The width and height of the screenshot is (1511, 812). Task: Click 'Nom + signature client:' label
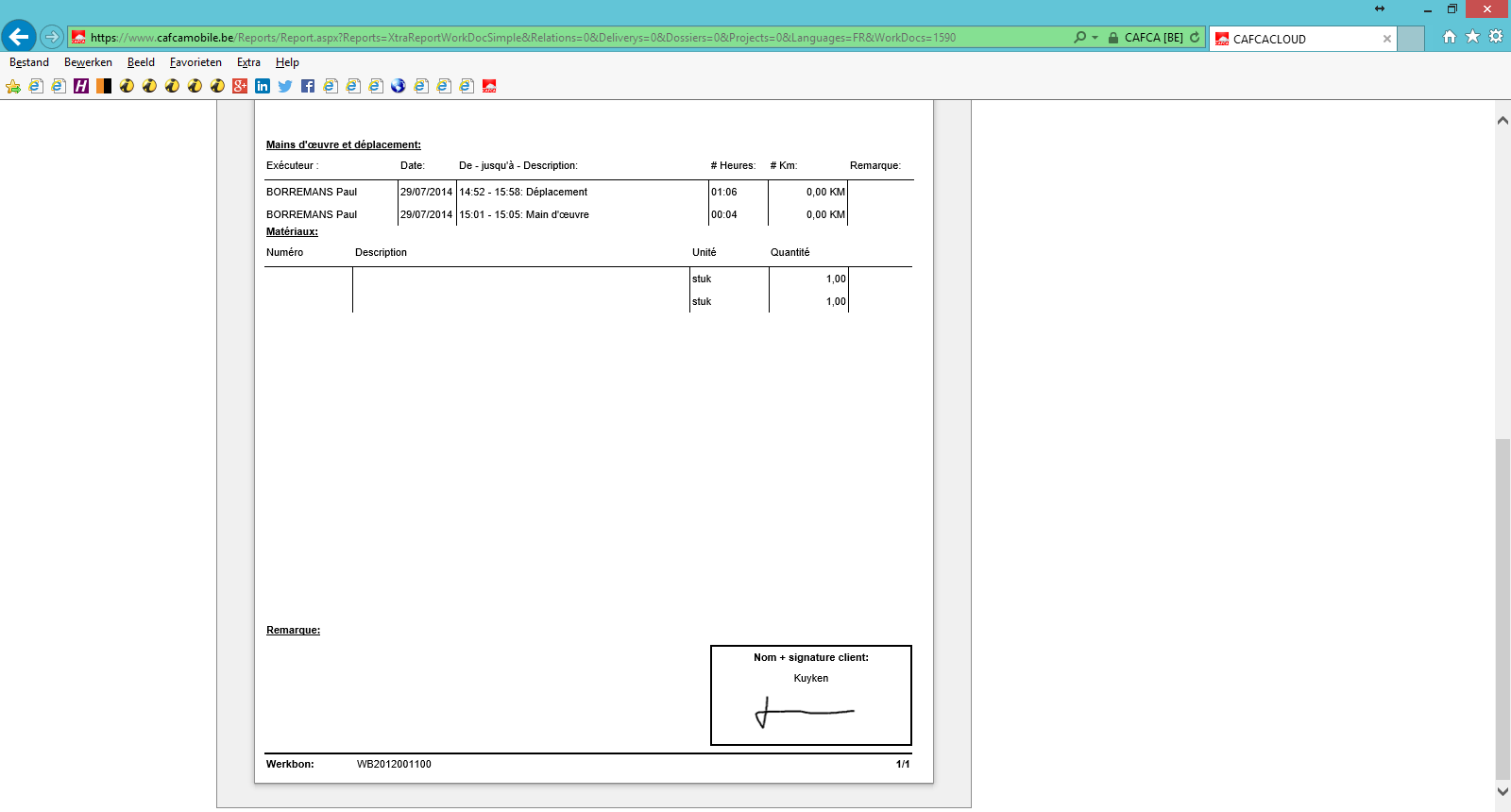click(811, 657)
